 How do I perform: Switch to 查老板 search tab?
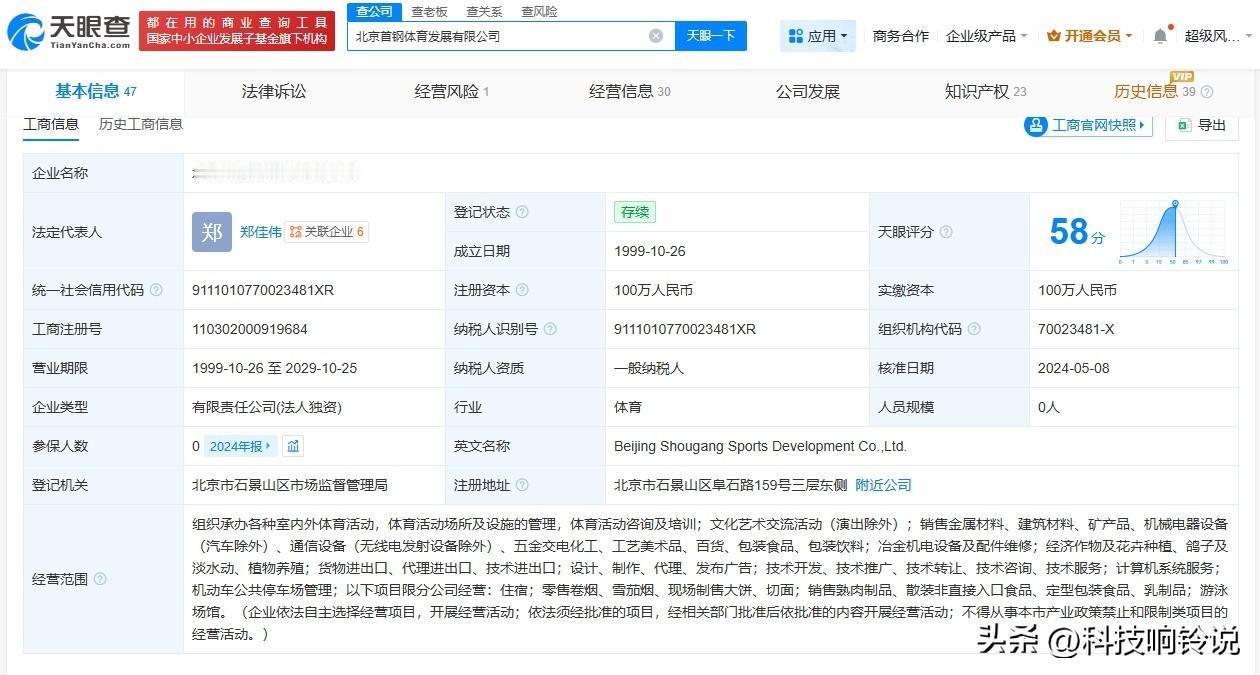[430, 12]
